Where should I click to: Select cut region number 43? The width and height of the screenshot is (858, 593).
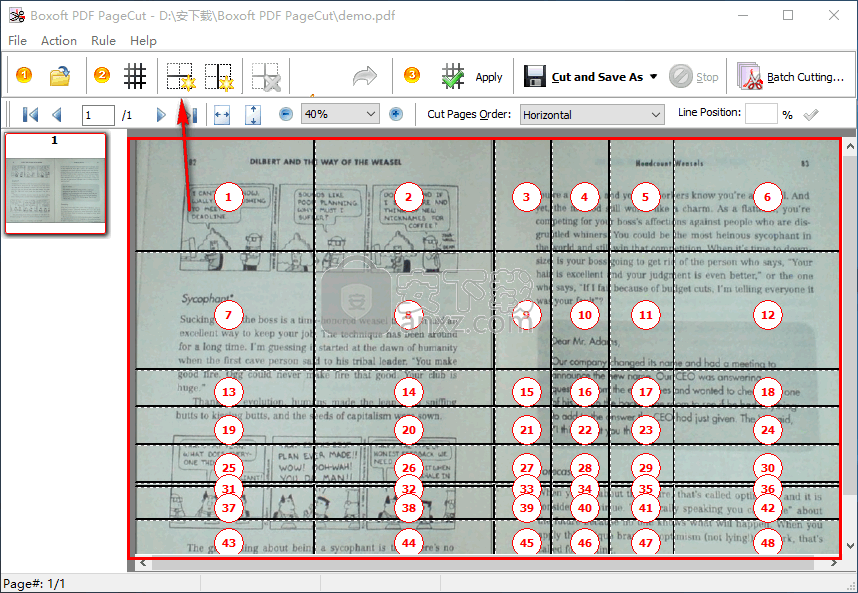[228, 543]
